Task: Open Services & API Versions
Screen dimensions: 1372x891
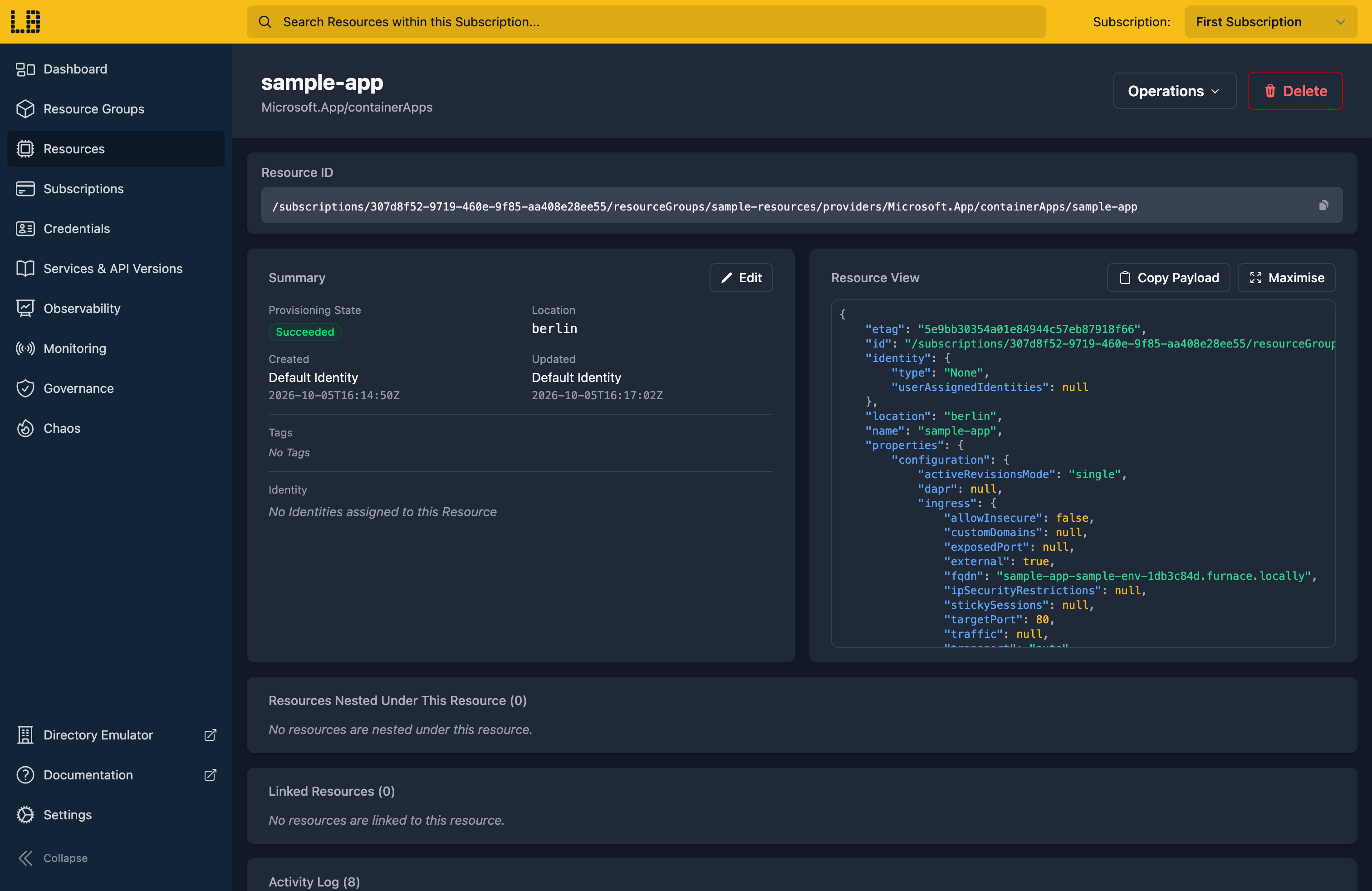Action: (x=116, y=269)
